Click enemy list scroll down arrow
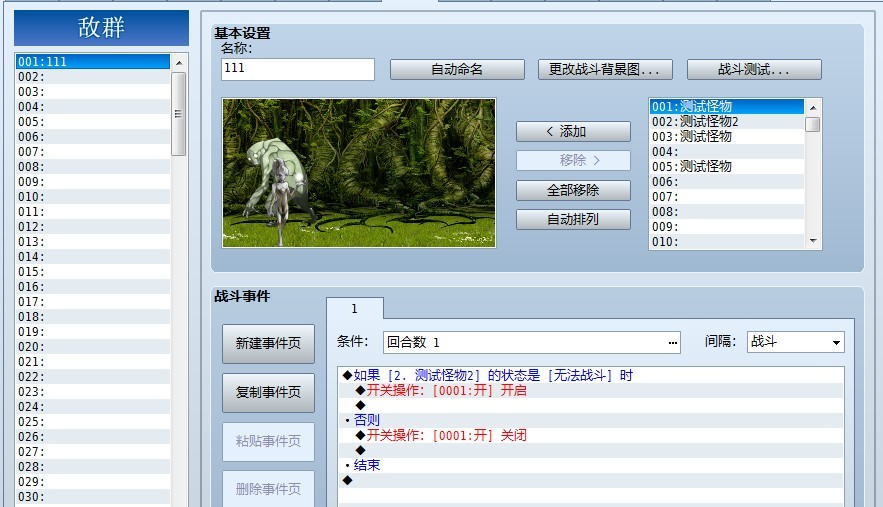 813,241
